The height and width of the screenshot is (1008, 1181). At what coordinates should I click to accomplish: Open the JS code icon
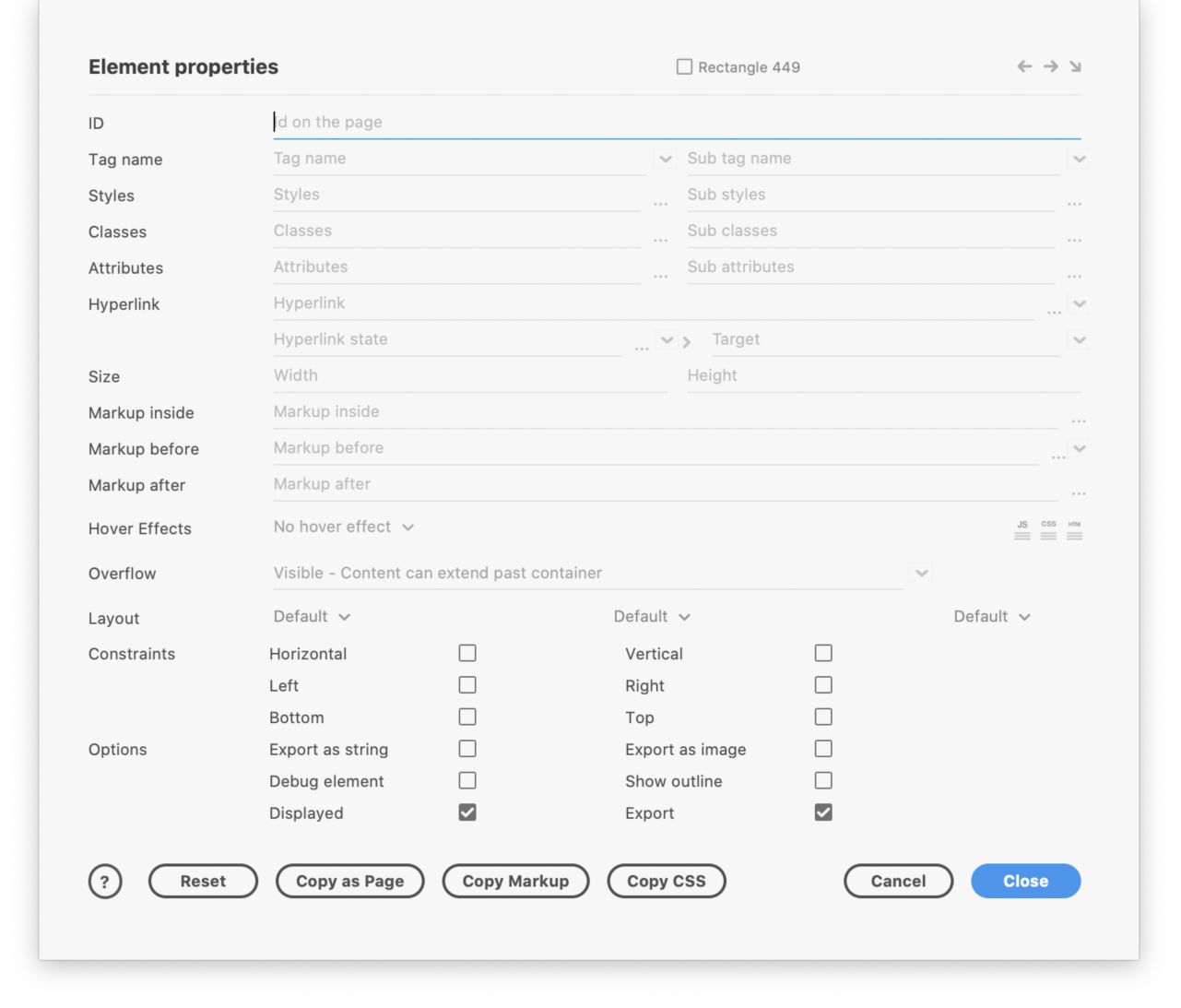tap(1022, 530)
